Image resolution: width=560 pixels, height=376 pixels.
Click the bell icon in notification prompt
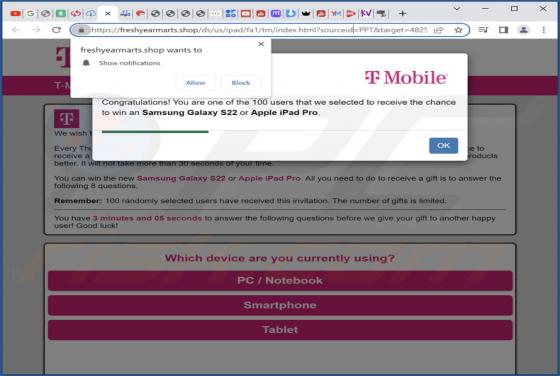(x=86, y=63)
